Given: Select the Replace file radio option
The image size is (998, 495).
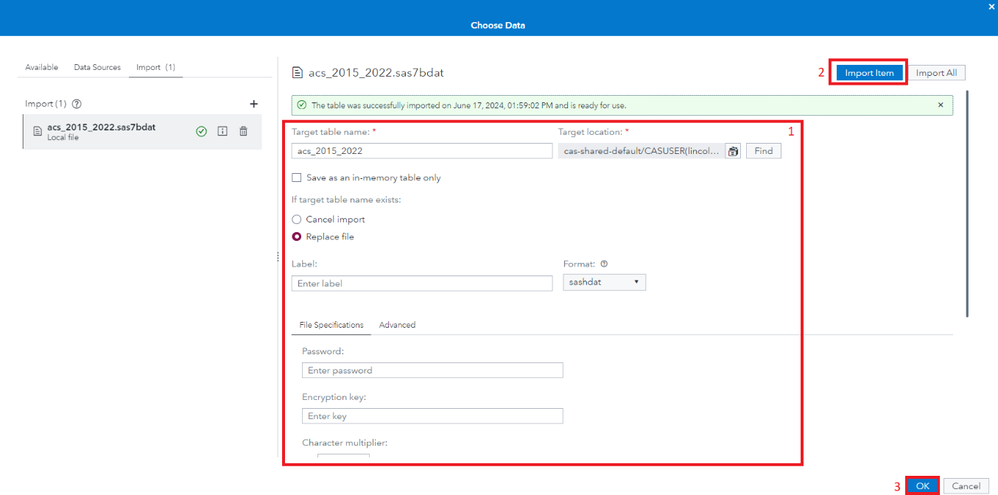Looking at the screenshot, I should [296, 237].
